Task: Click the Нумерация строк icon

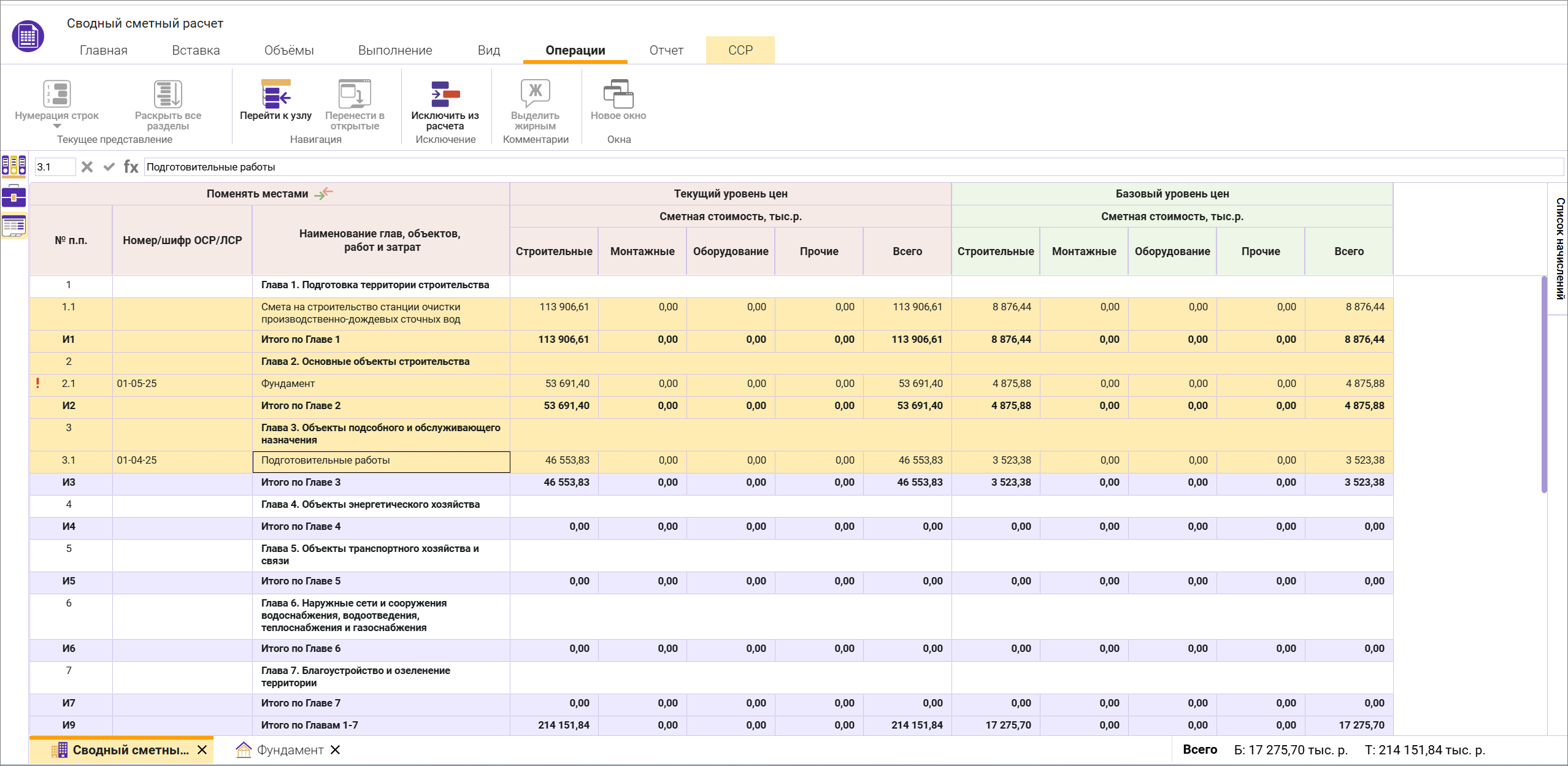Action: [x=56, y=94]
